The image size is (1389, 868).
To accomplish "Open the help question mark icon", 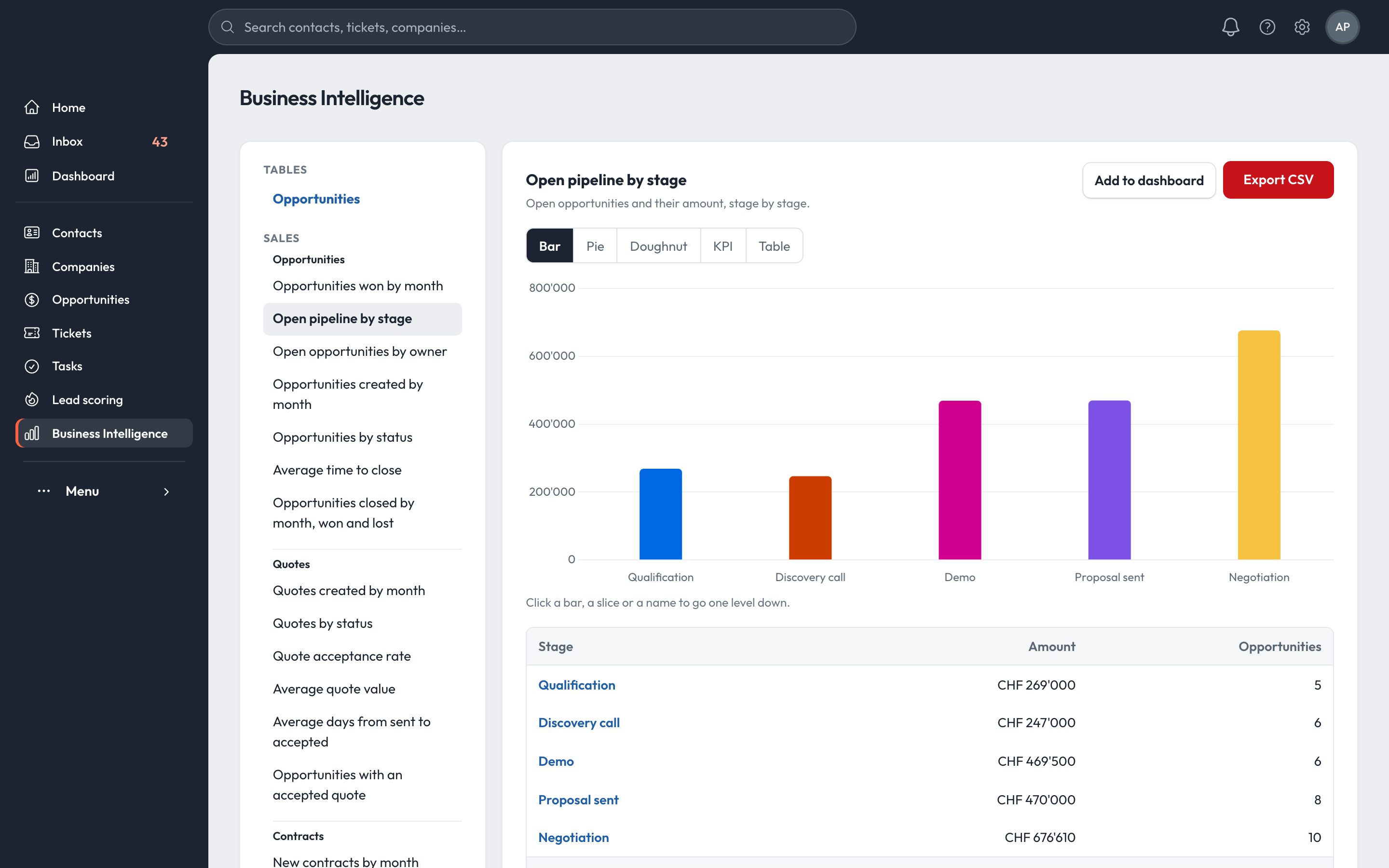I will [x=1267, y=27].
